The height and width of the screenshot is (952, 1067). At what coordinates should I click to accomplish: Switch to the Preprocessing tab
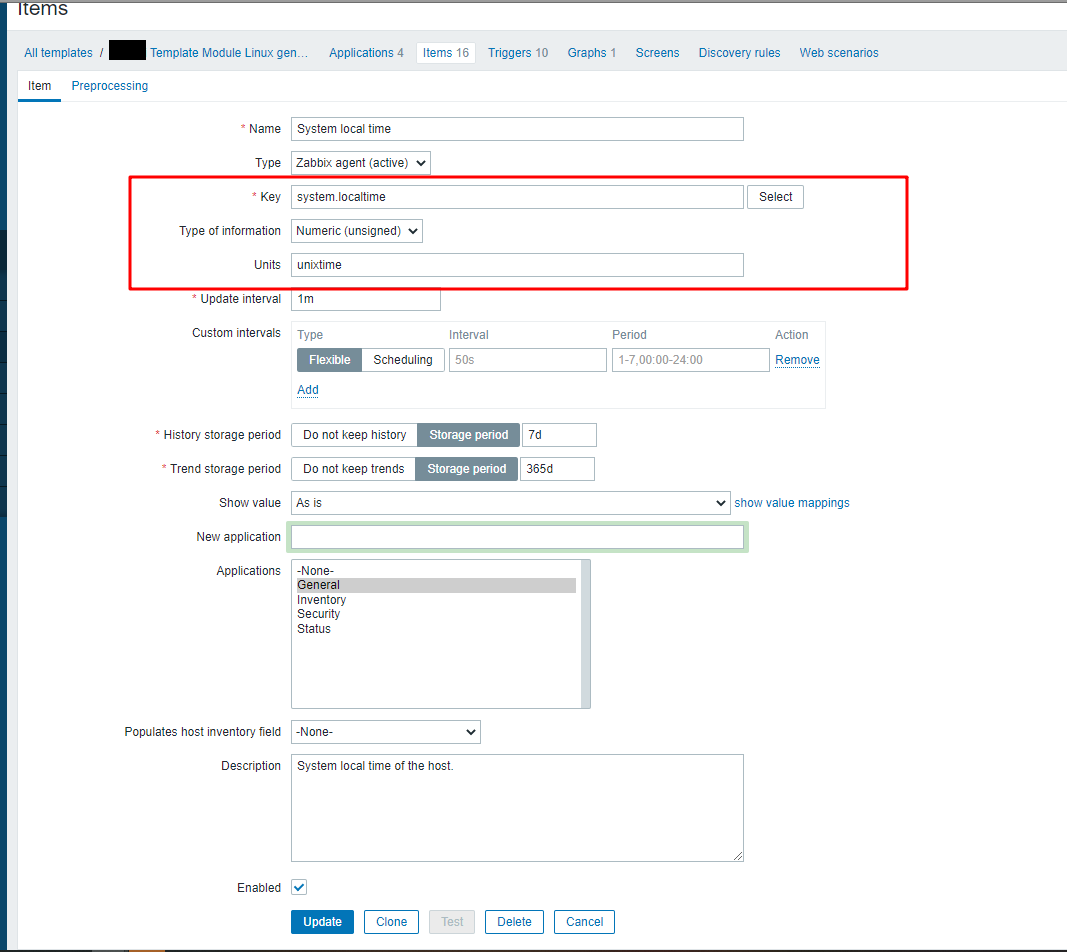(109, 86)
